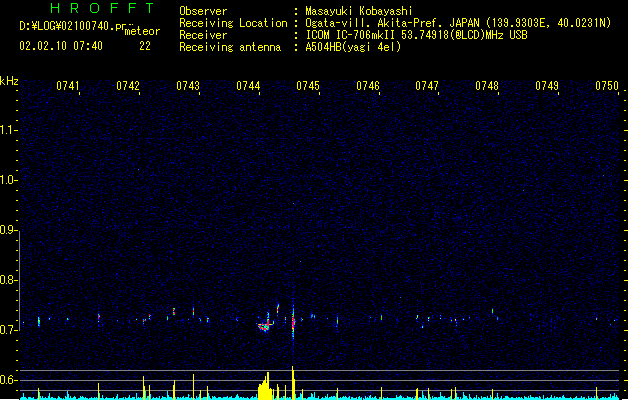Click the wide yellow power burst near 0744
This screenshot has height=400, width=629.
click(x=264, y=386)
